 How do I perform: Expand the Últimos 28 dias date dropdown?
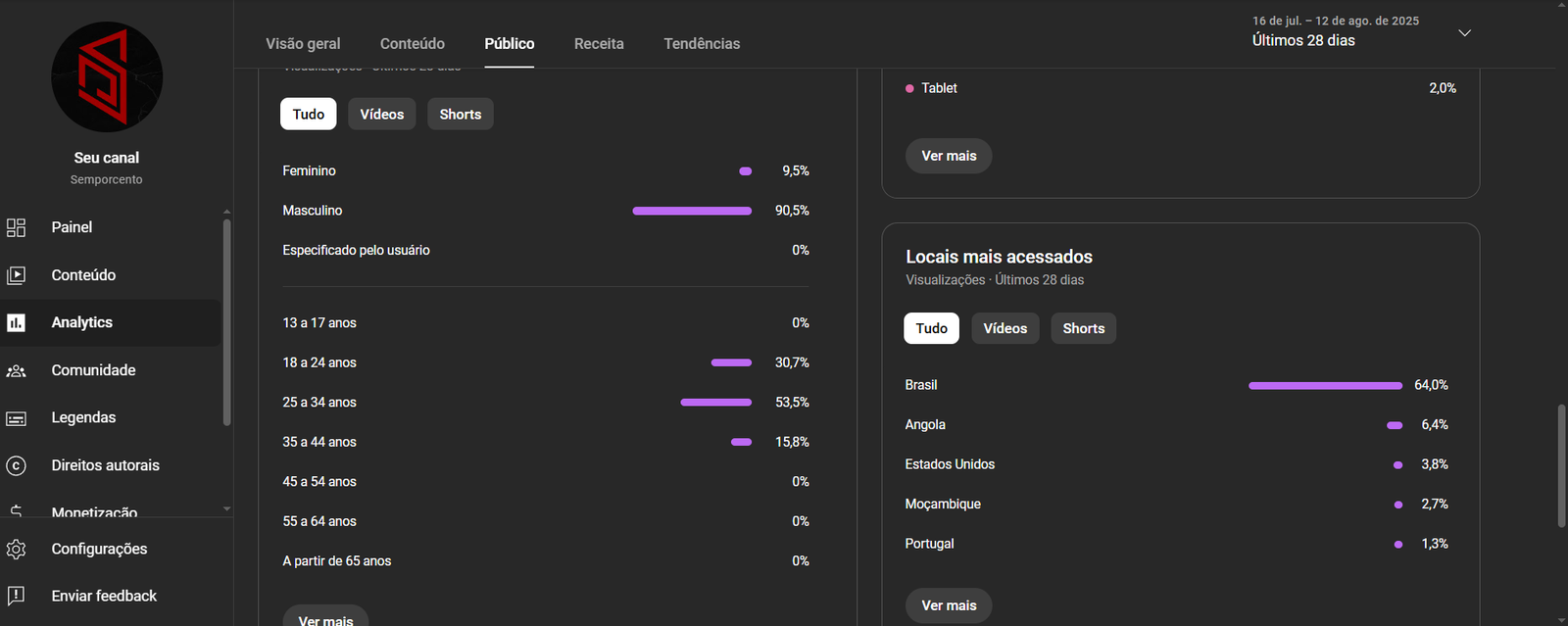(1464, 33)
